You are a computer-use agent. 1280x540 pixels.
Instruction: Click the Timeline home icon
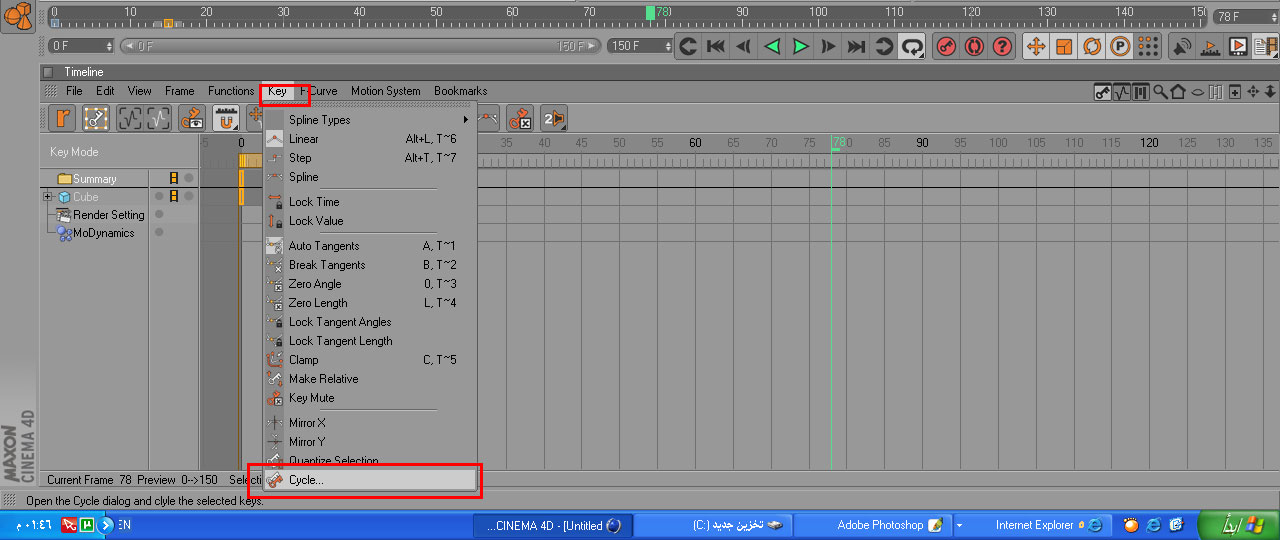(x=1178, y=92)
